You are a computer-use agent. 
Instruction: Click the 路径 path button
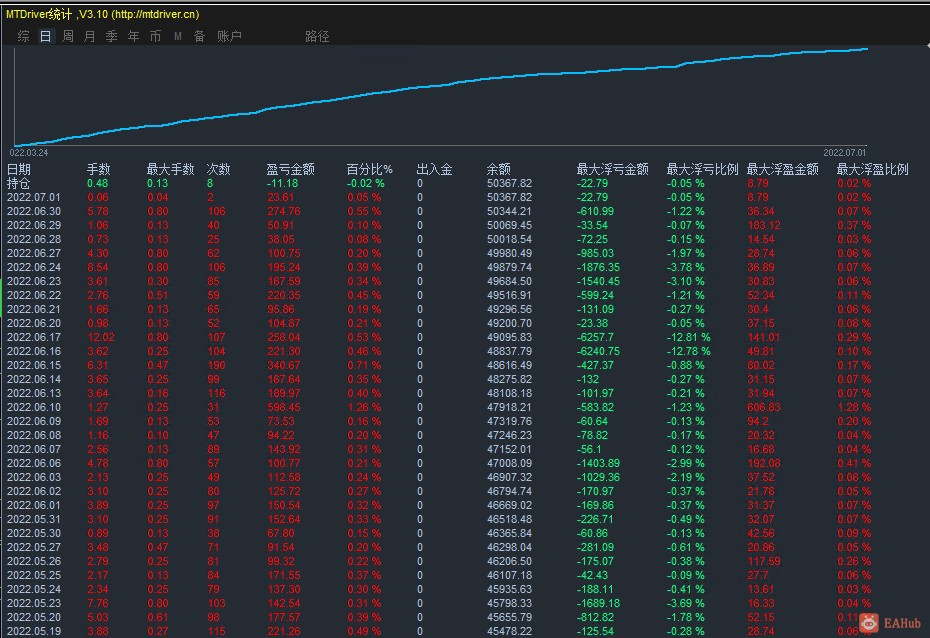pyautogui.click(x=317, y=36)
